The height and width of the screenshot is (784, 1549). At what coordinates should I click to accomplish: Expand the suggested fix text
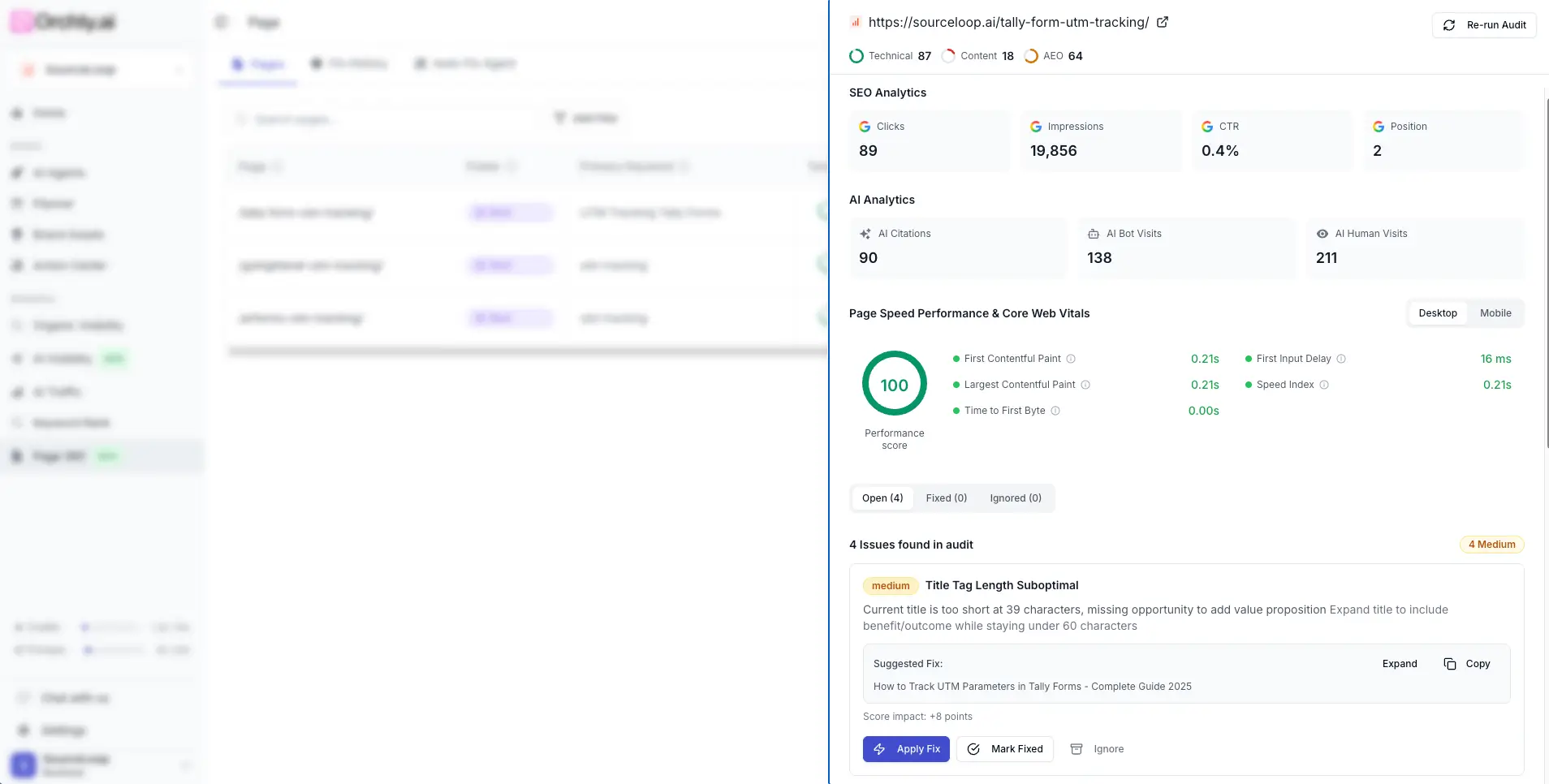[1399, 664]
